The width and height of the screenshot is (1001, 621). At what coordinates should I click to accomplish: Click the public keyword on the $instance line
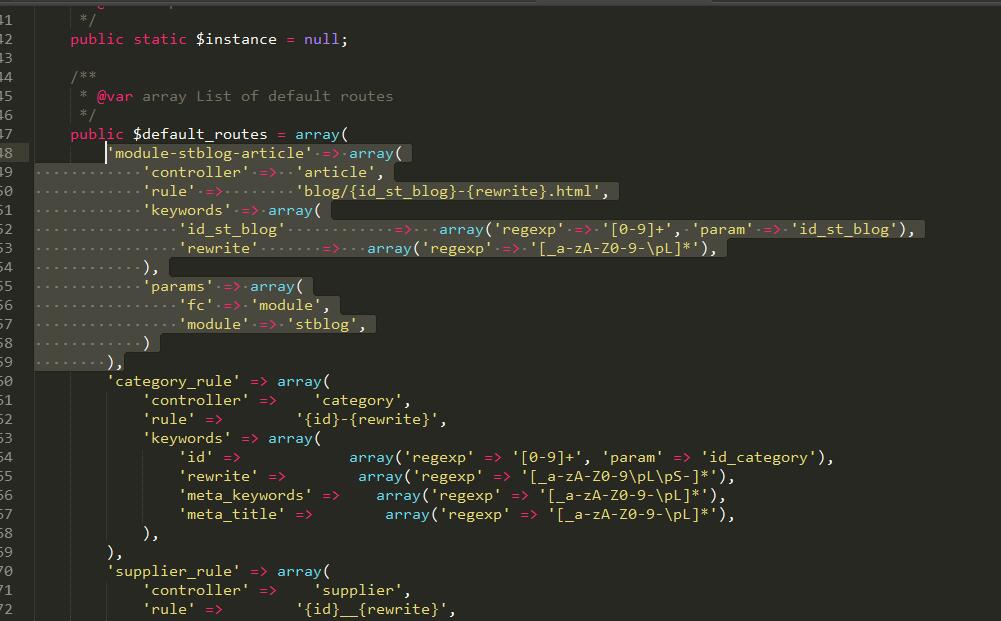96,40
